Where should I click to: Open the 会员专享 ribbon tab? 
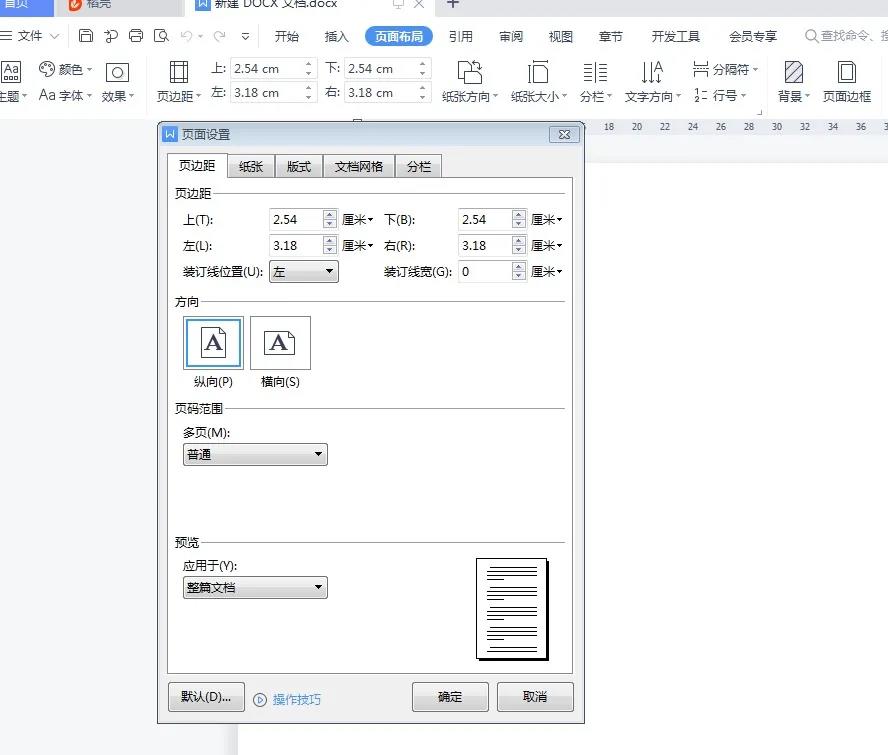tap(753, 36)
